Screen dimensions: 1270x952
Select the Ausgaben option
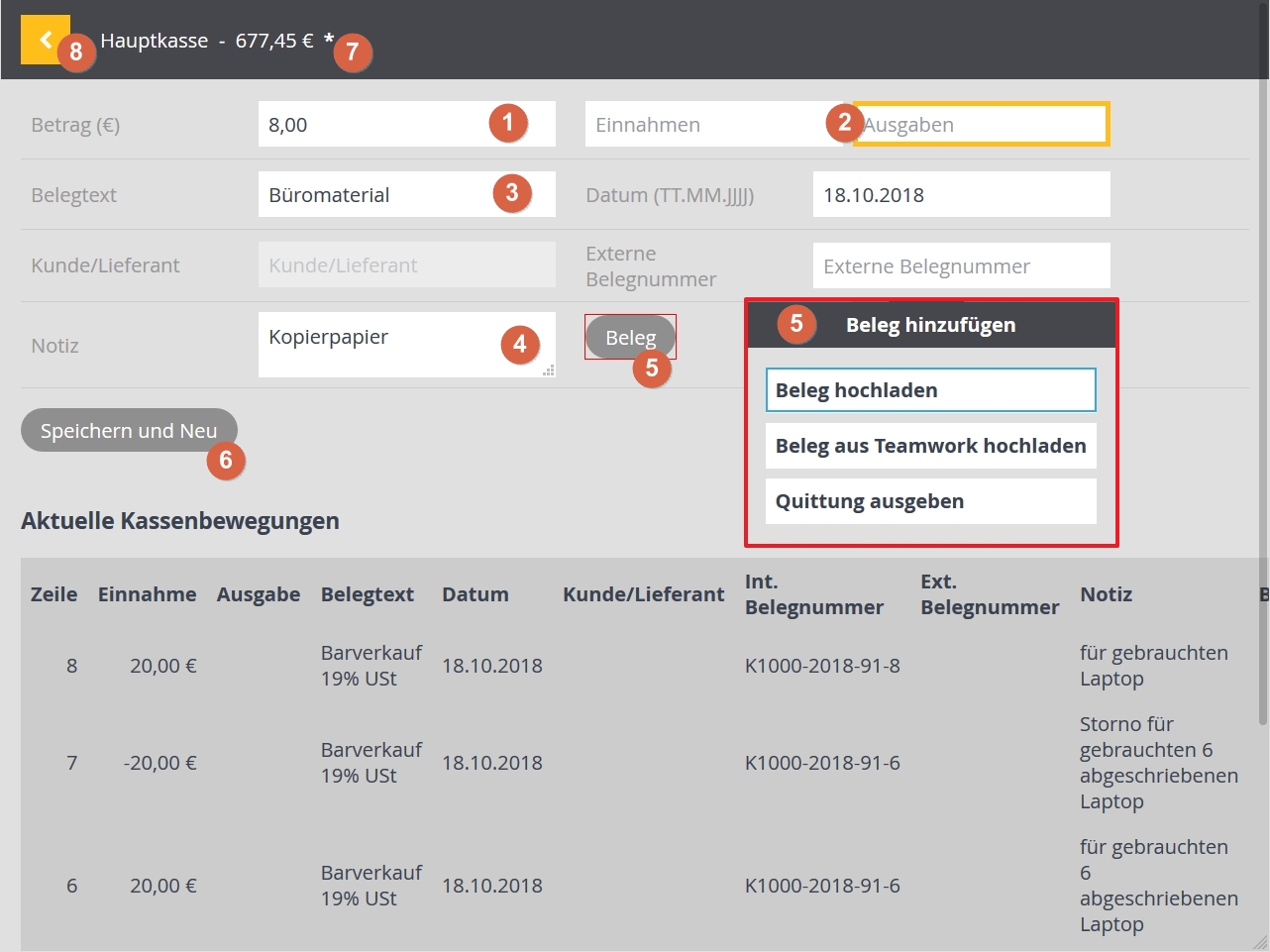(981, 124)
